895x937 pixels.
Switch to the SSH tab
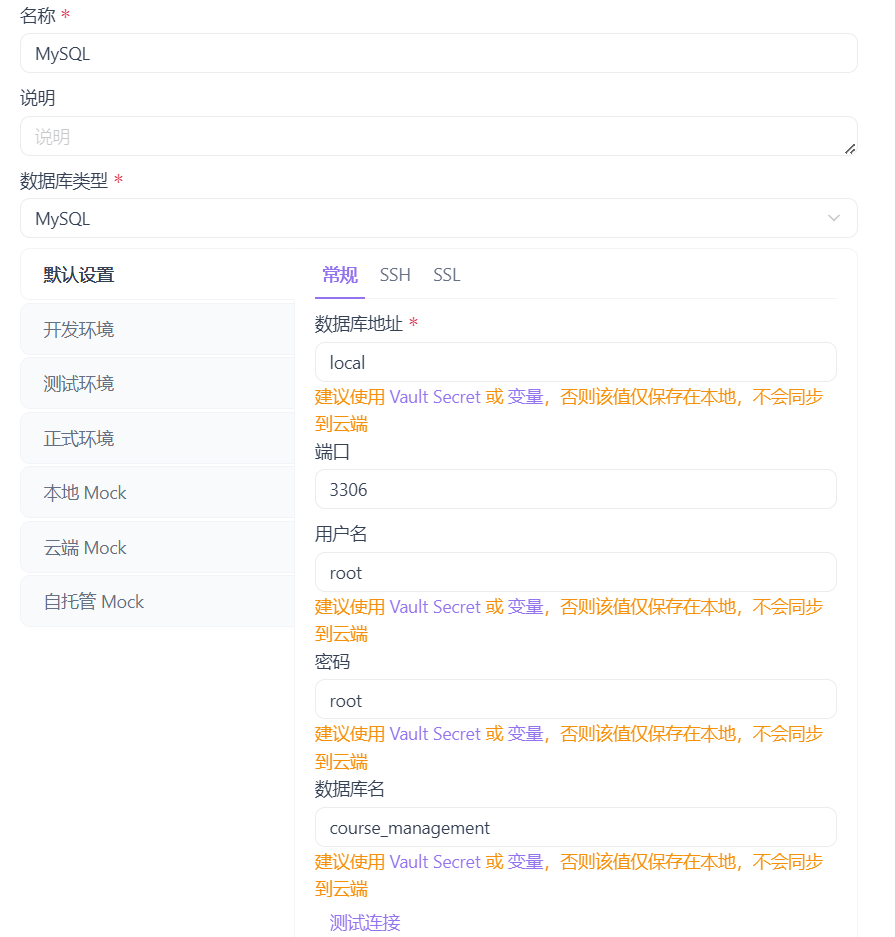[x=395, y=275]
